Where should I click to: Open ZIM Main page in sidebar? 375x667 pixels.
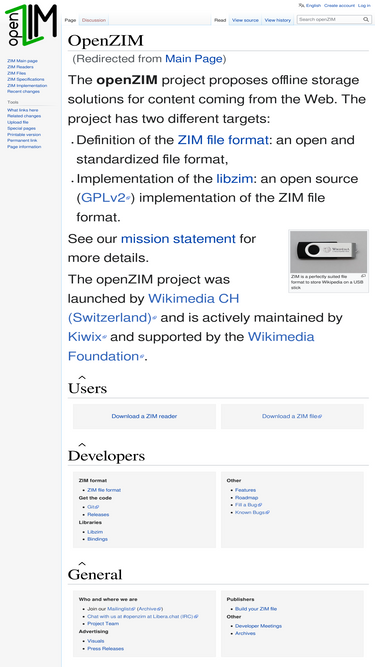22,61
